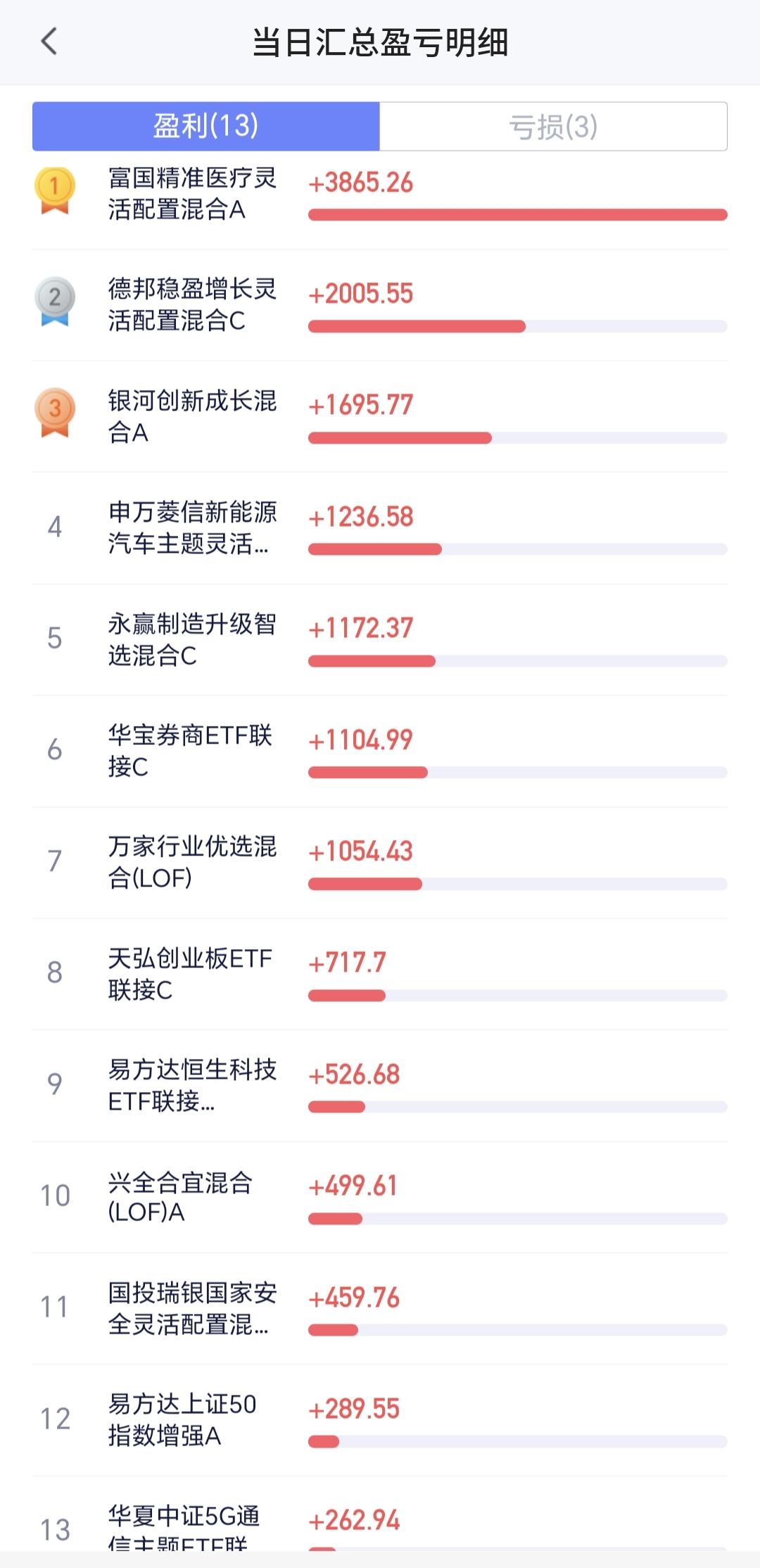Open 易方达恒生科技ETF联接 fund row

[380, 1085]
